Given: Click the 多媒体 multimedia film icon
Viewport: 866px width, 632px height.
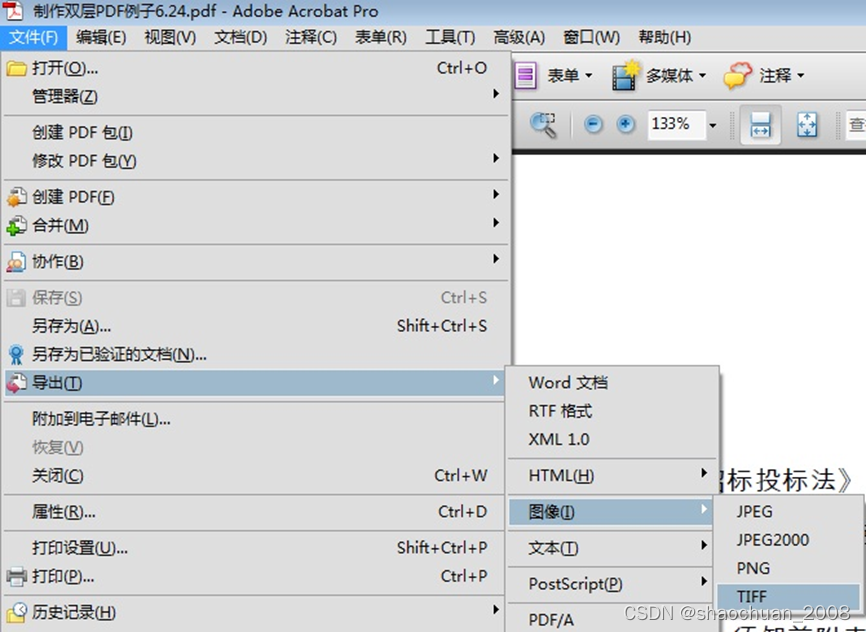Looking at the screenshot, I should tap(626, 75).
